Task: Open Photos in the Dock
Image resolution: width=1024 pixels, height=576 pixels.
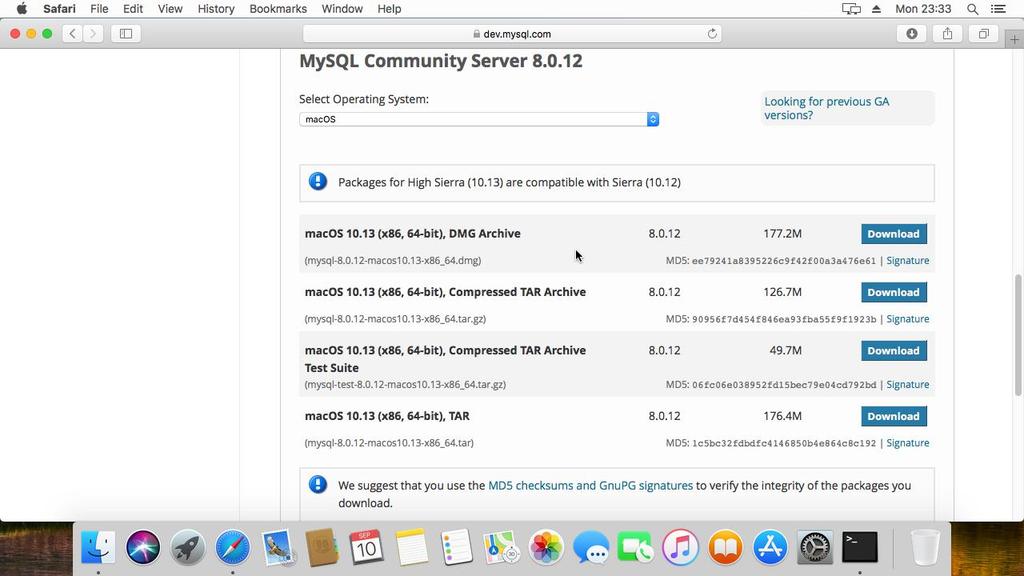Action: tap(546, 547)
